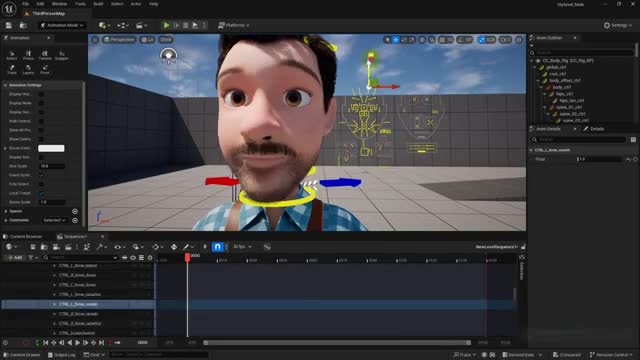This screenshot has width=640, height=360.
Task: Open the Settings dropdown at top right
Action: tap(618, 25)
